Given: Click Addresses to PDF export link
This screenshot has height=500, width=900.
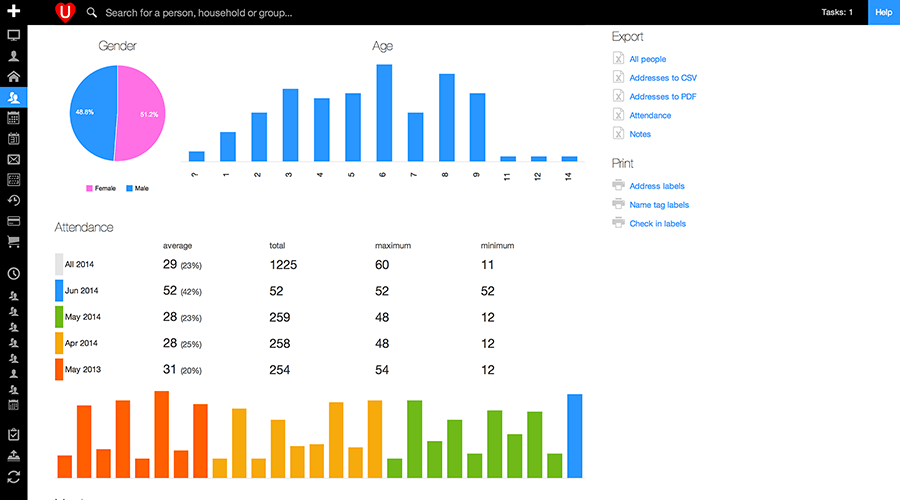Looking at the screenshot, I should coord(662,97).
